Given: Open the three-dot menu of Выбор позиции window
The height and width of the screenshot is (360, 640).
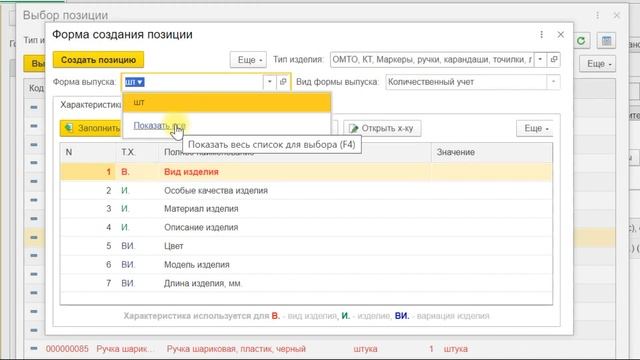Looking at the screenshot, I should pyautogui.click(x=598, y=16).
